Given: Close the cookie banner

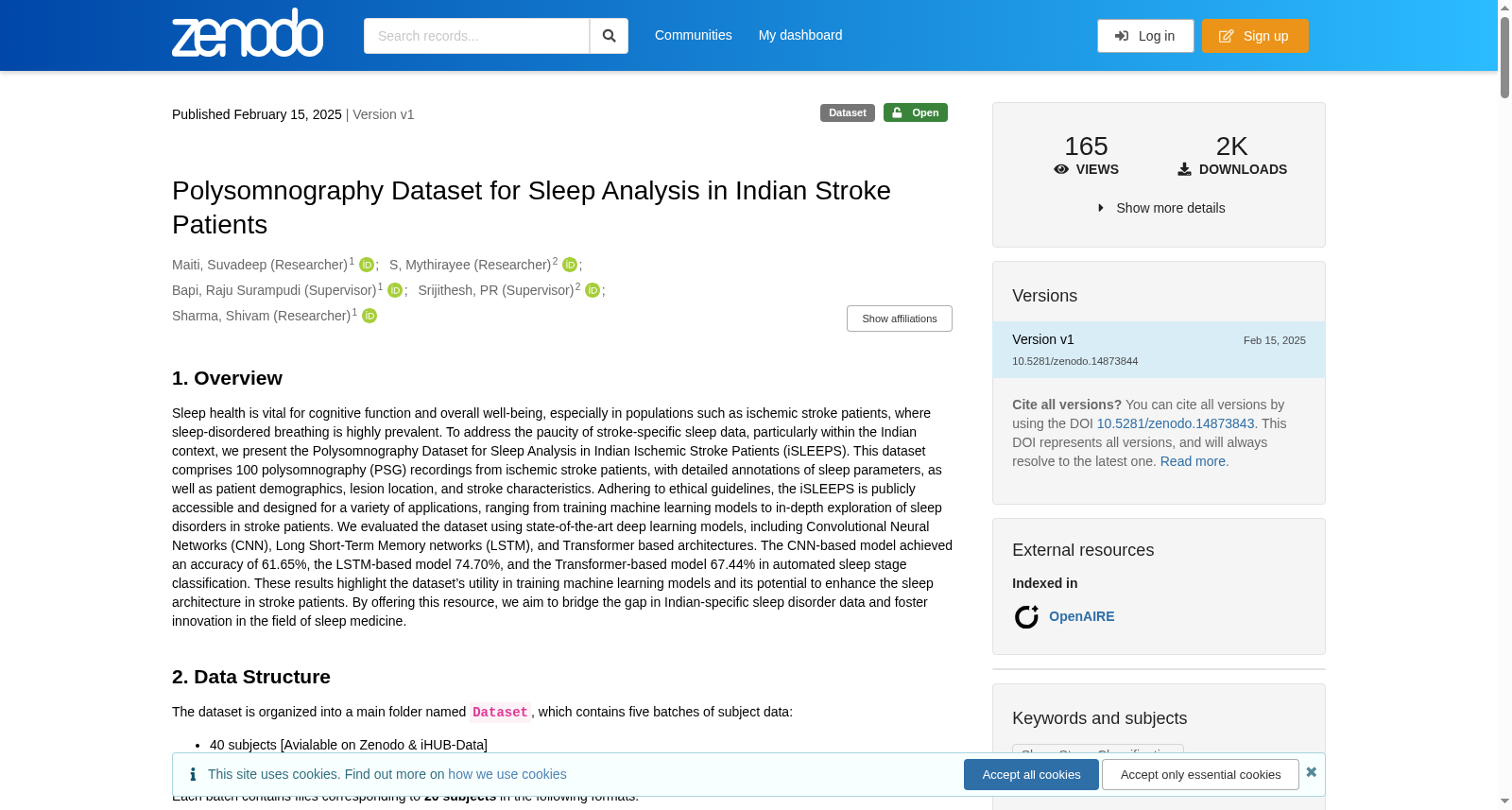Looking at the screenshot, I should tap(1311, 772).
